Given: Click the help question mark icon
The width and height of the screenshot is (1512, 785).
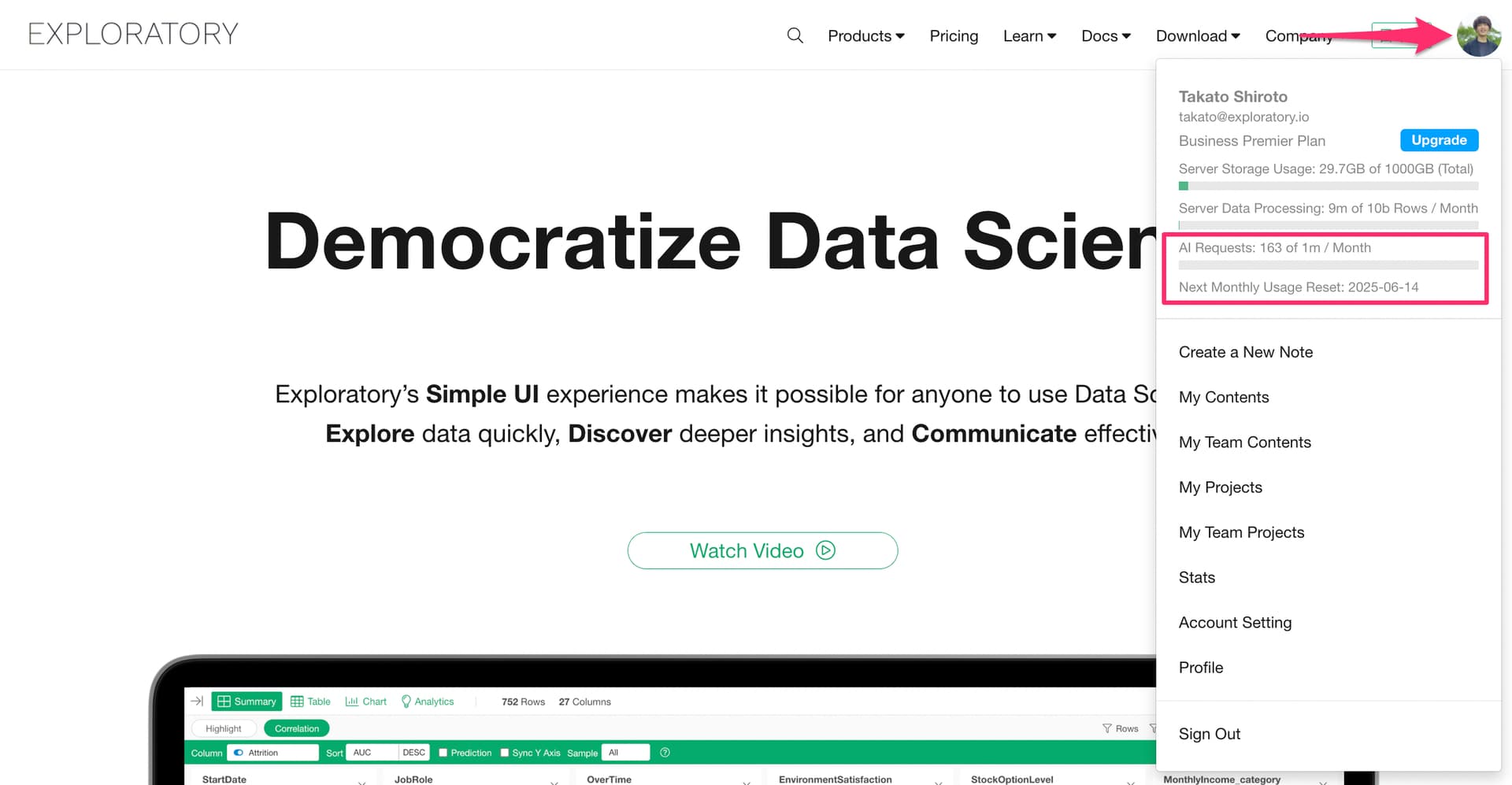Looking at the screenshot, I should [665, 753].
